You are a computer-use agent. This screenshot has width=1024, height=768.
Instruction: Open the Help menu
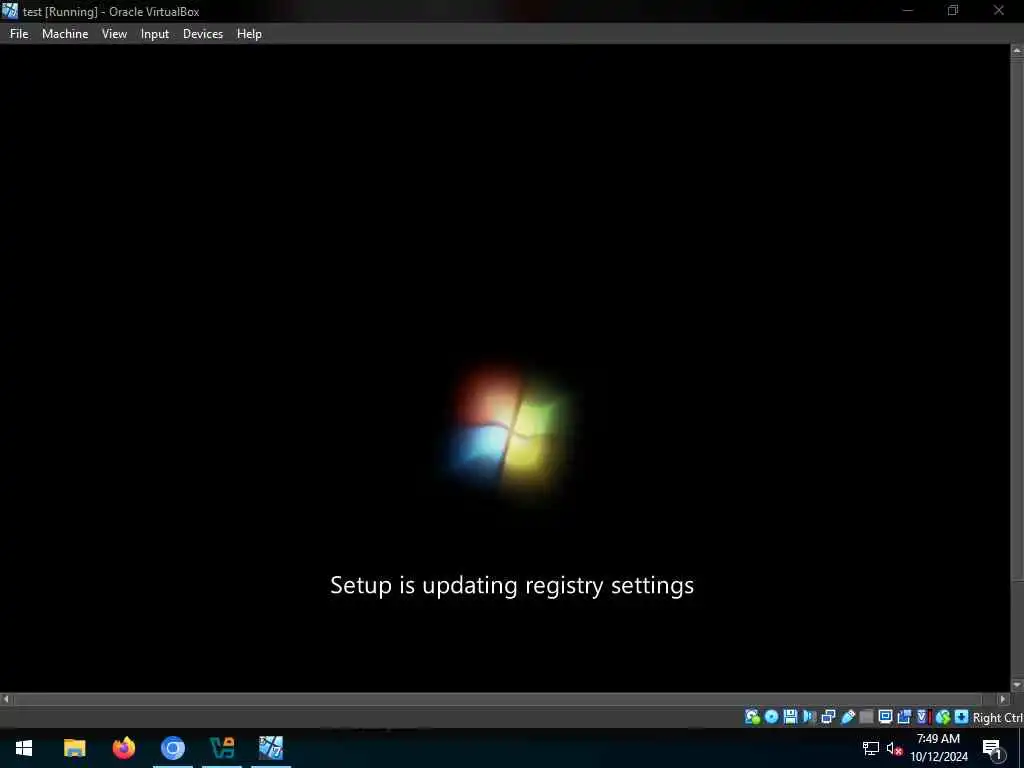(x=249, y=34)
